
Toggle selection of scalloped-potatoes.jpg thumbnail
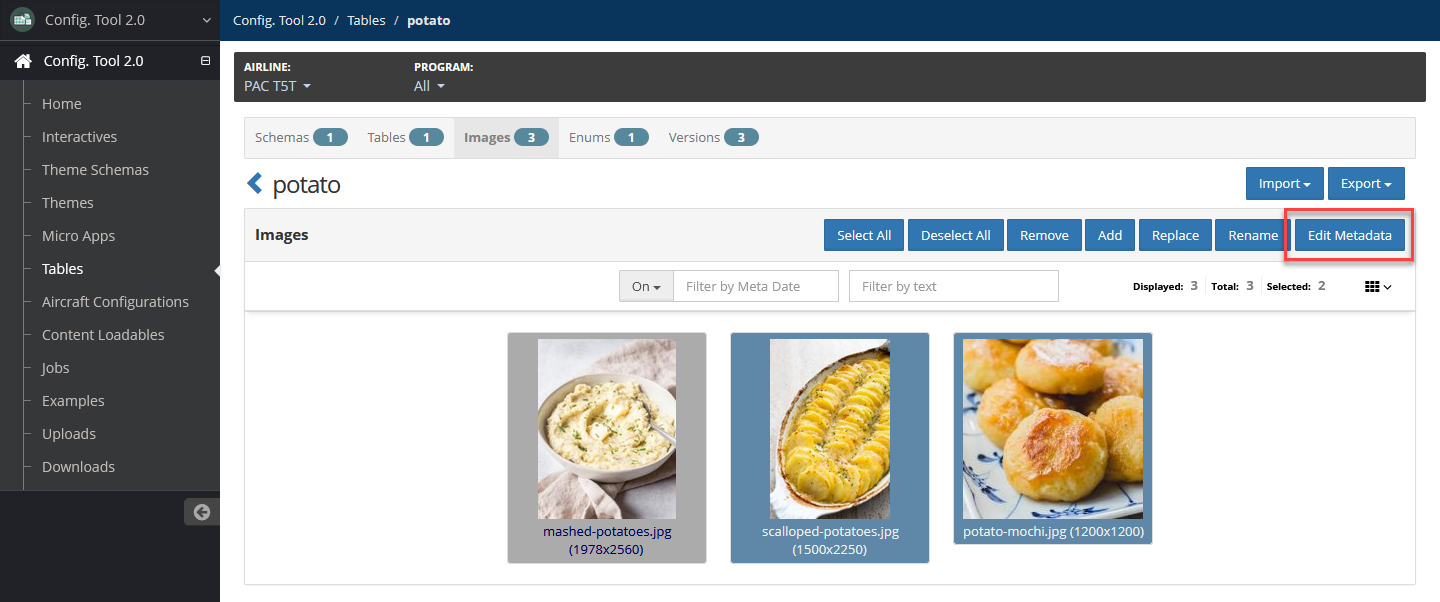point(830,448)
